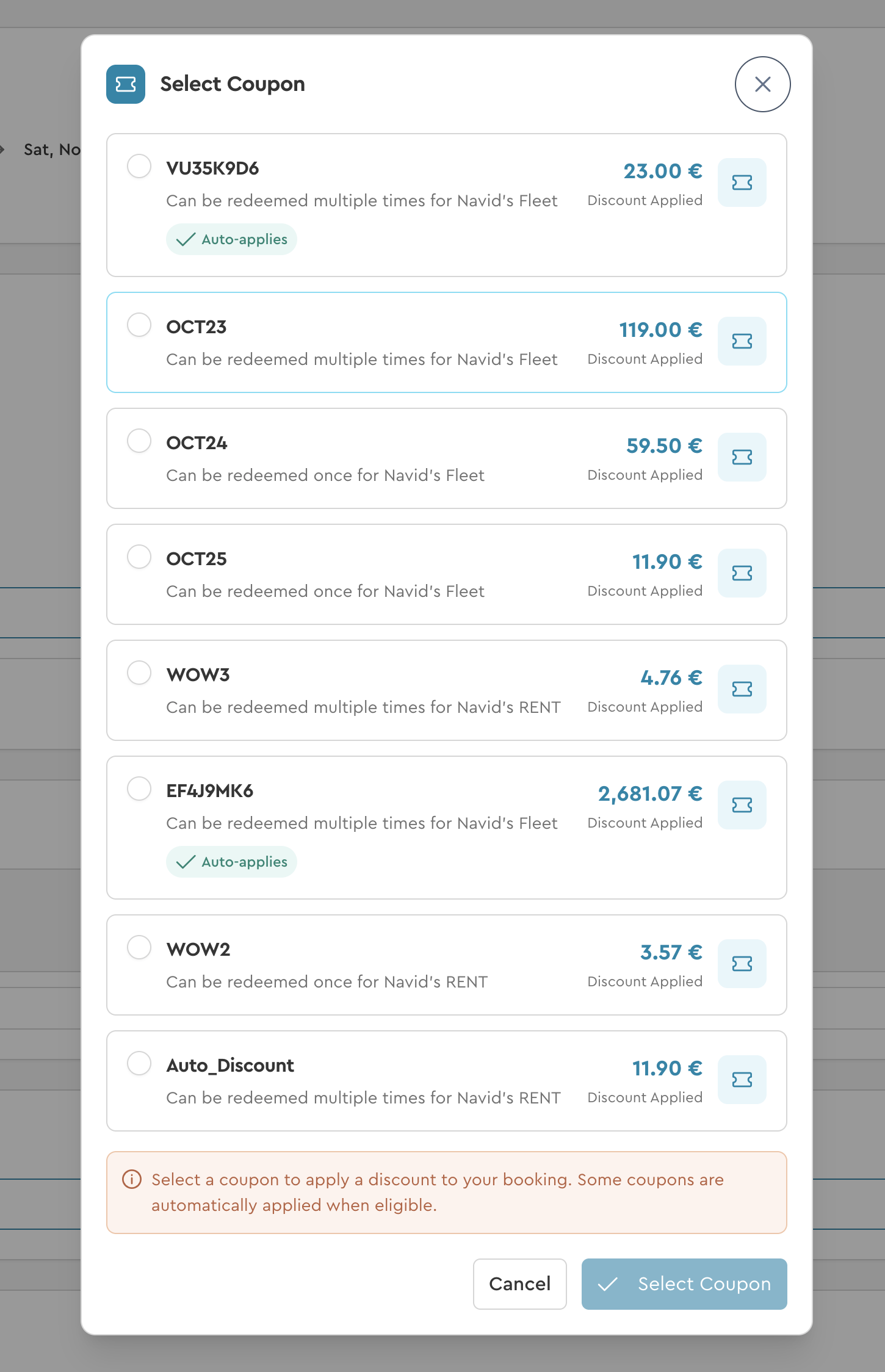Image resolution: width=885 pixels, height=1372 pixels.
Task: Click the Auto-applies badge under EF4J9MK6
Action: pyautogui.click(x=231, y=862)
